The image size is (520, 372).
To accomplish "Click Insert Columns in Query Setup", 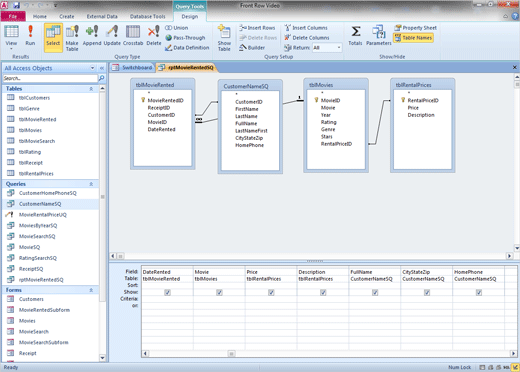I will tap(306, 28).
